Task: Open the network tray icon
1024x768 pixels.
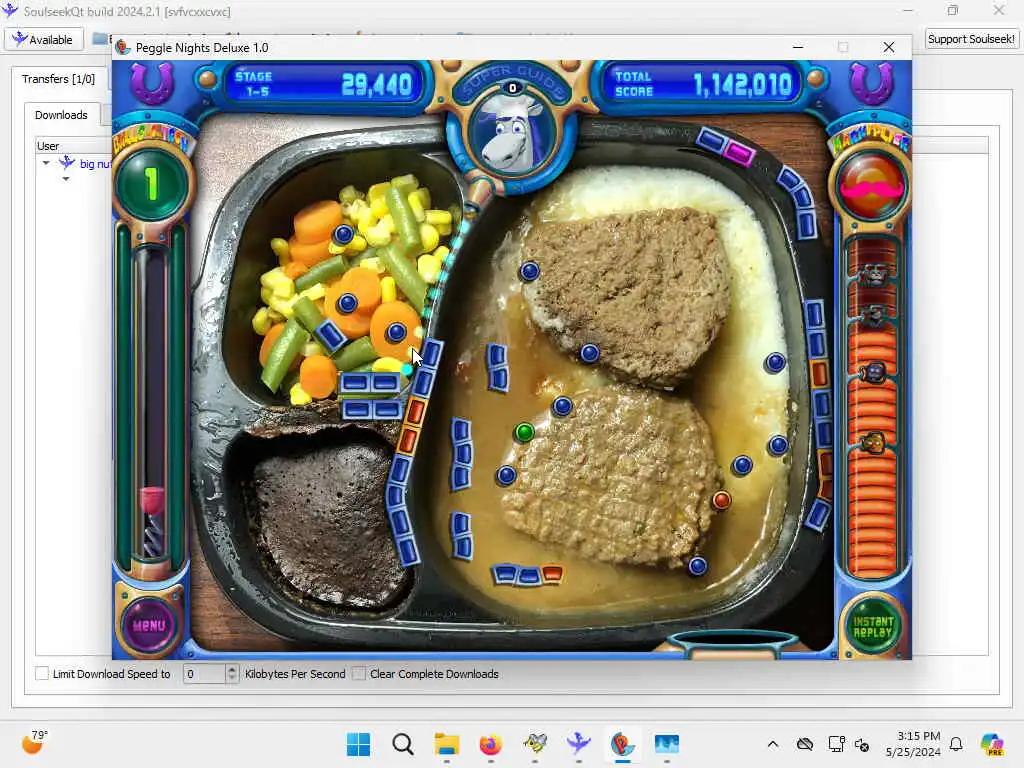Action: click(x=836, y=744)
